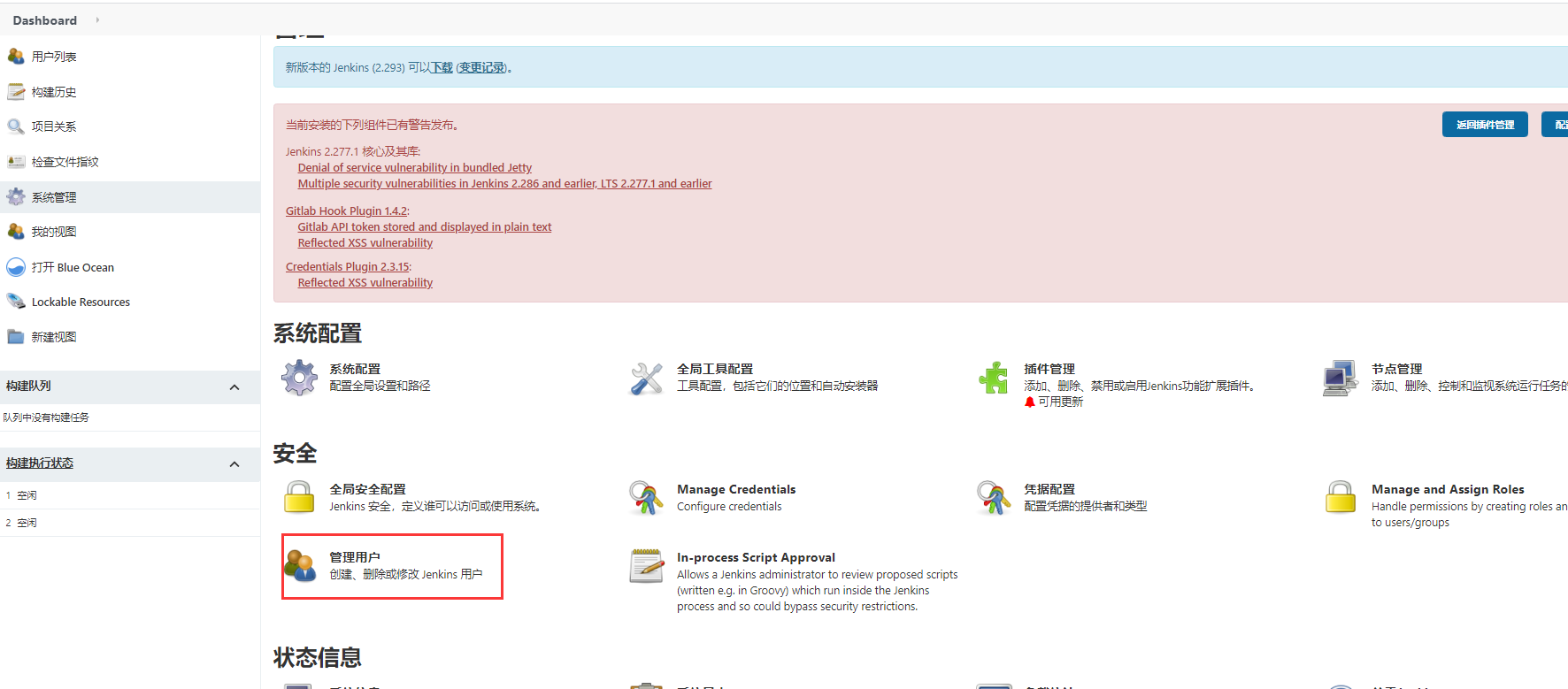Click the red bell 可用更新 icon
Image resolution: width=1568 pixels, height=689 pixels.
1030,402
